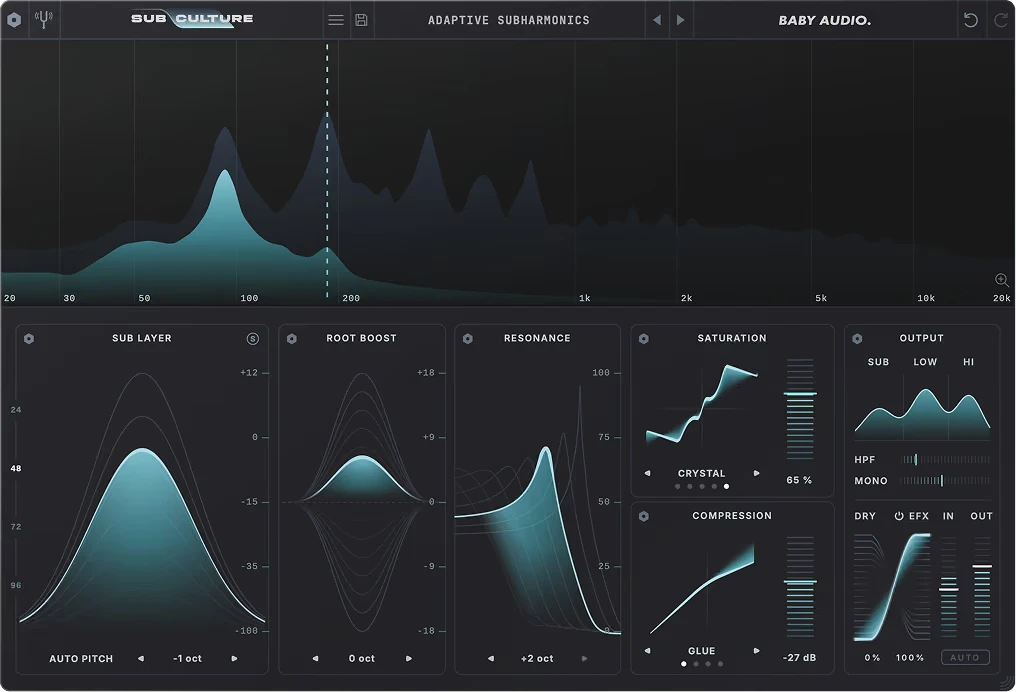
Task: Click the AUTO gain button
Action: 965,657
